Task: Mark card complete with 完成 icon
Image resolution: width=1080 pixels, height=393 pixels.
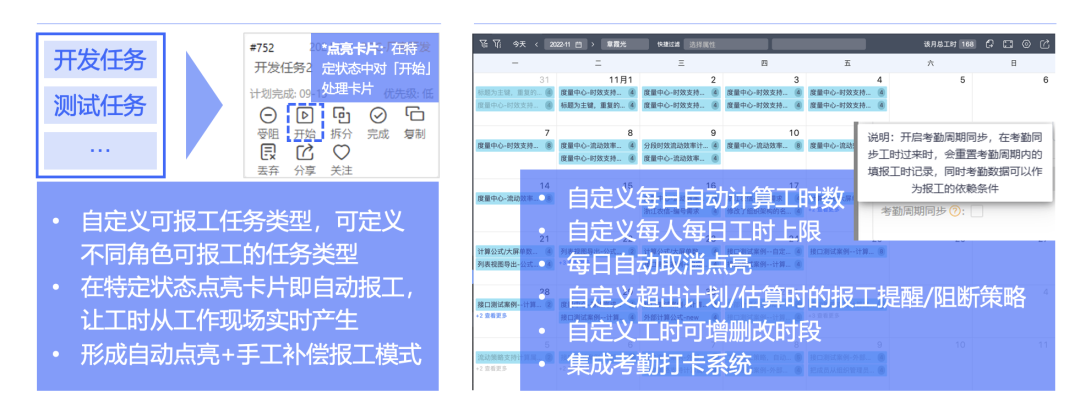Action: coord(378,115)
